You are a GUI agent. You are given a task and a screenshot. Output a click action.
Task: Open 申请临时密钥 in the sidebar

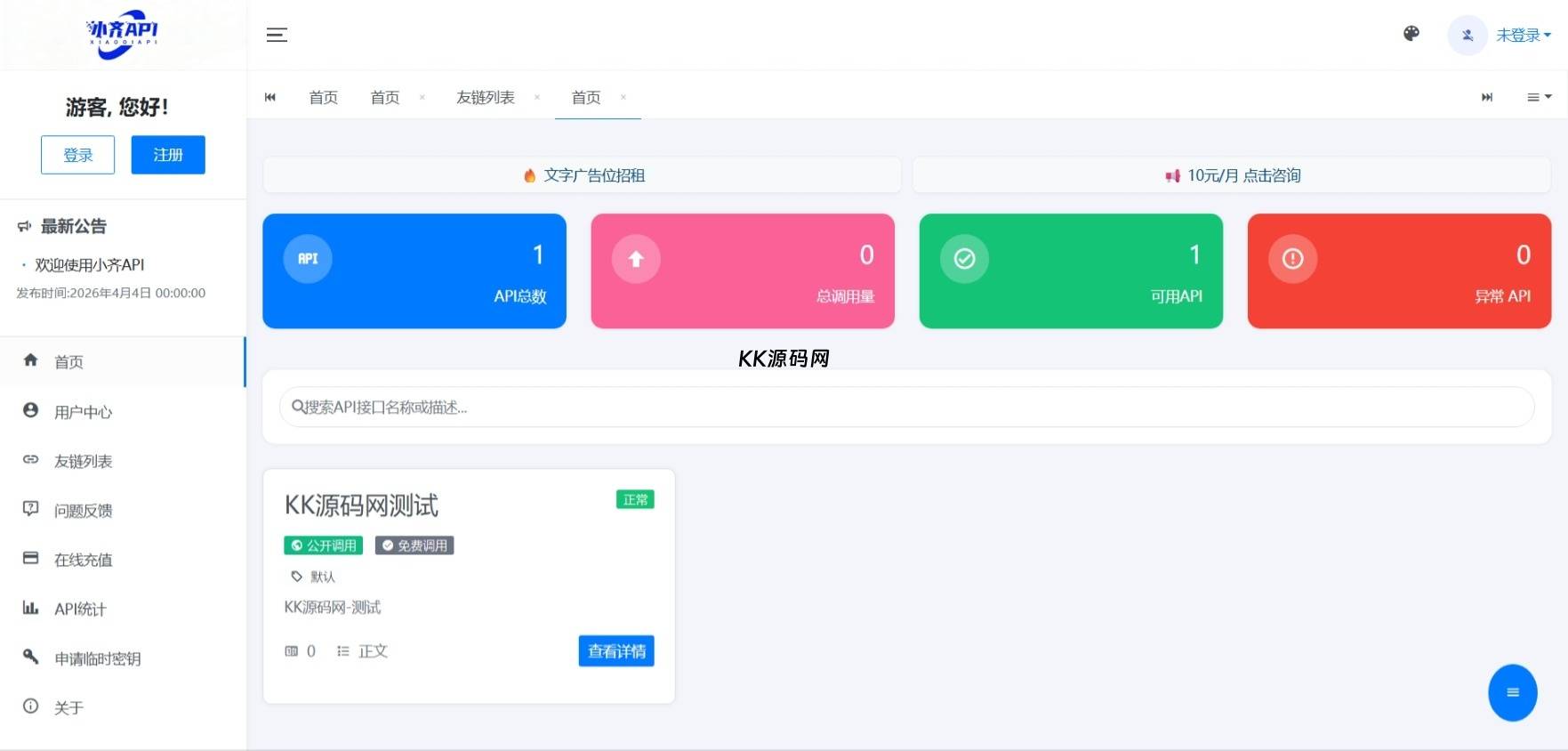tap(123, 658)
